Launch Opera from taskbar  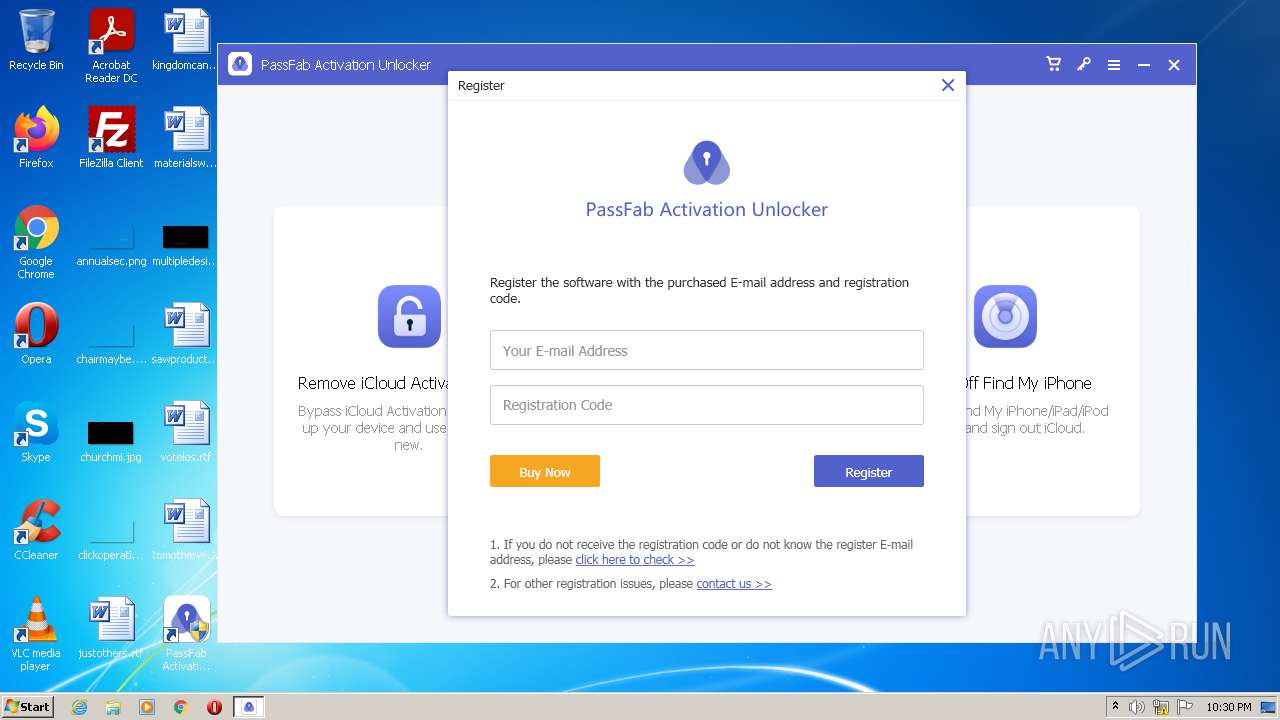pyautogui.click(x=214, y=707)
